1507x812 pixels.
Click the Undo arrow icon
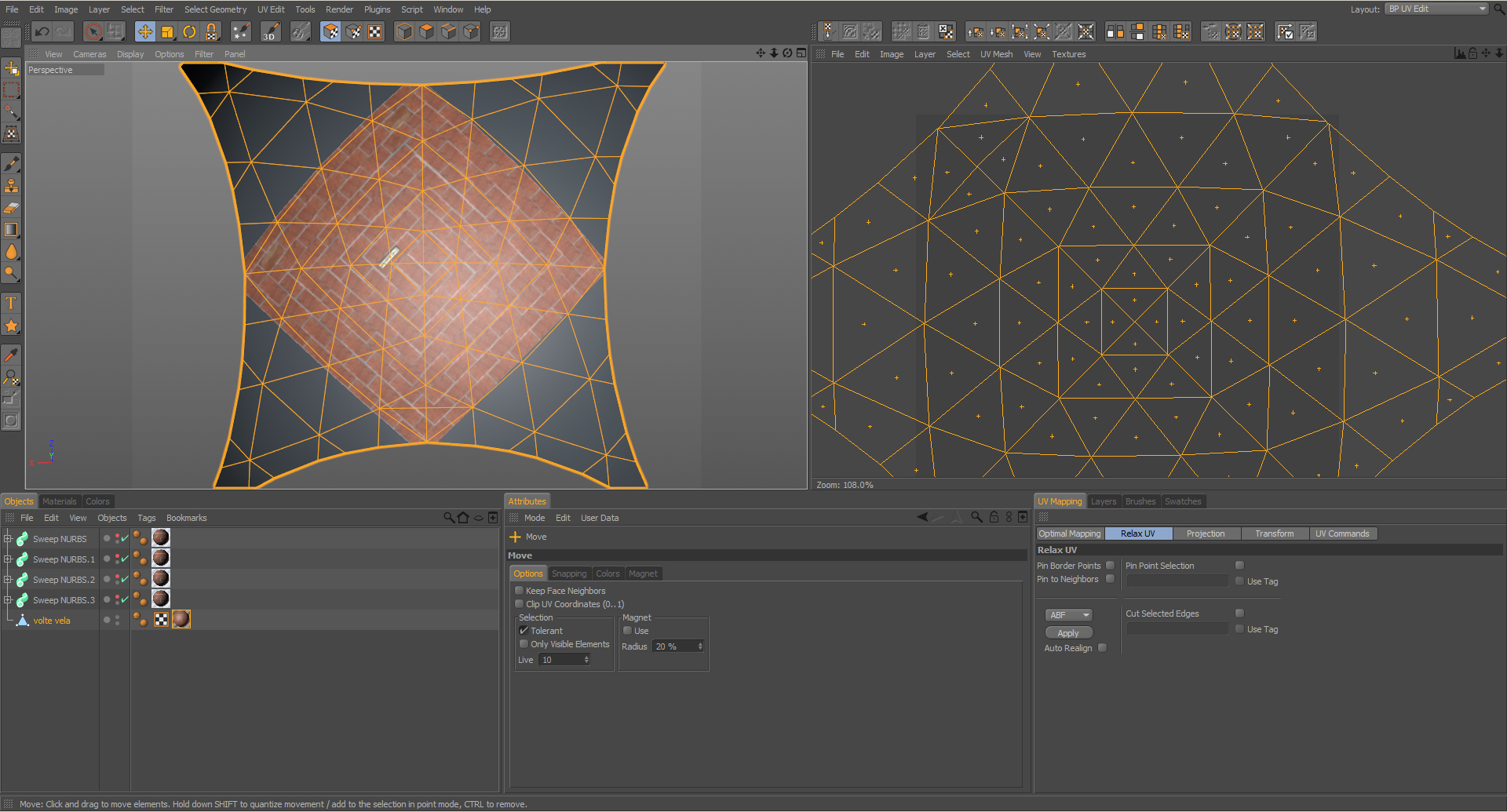42,31
